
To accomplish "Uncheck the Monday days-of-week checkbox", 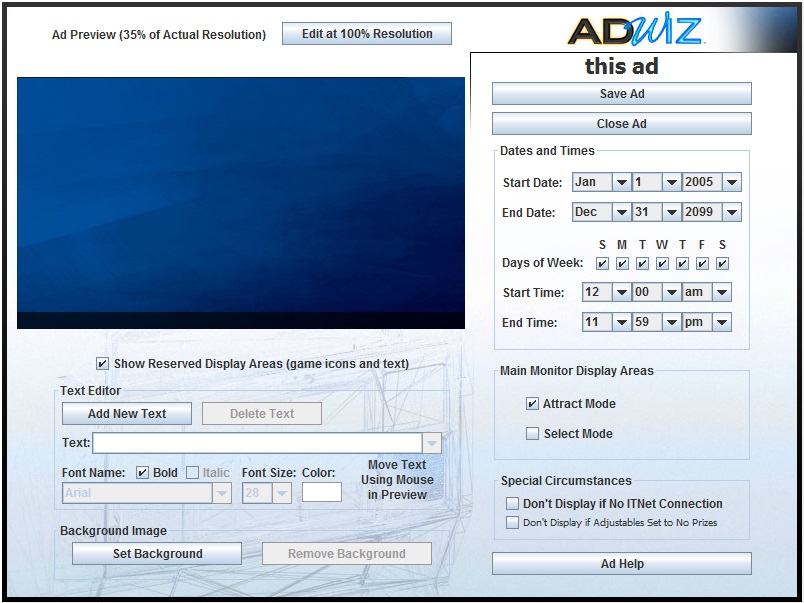I will pyautogui.click(x=622, y=264).
